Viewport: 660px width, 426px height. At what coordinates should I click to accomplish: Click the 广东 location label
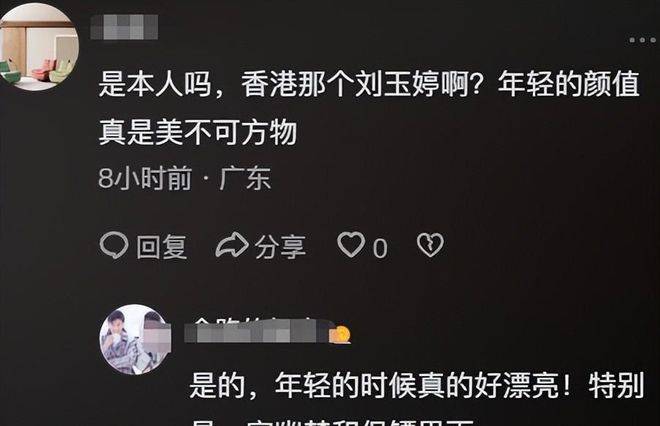tap(245, 178)
